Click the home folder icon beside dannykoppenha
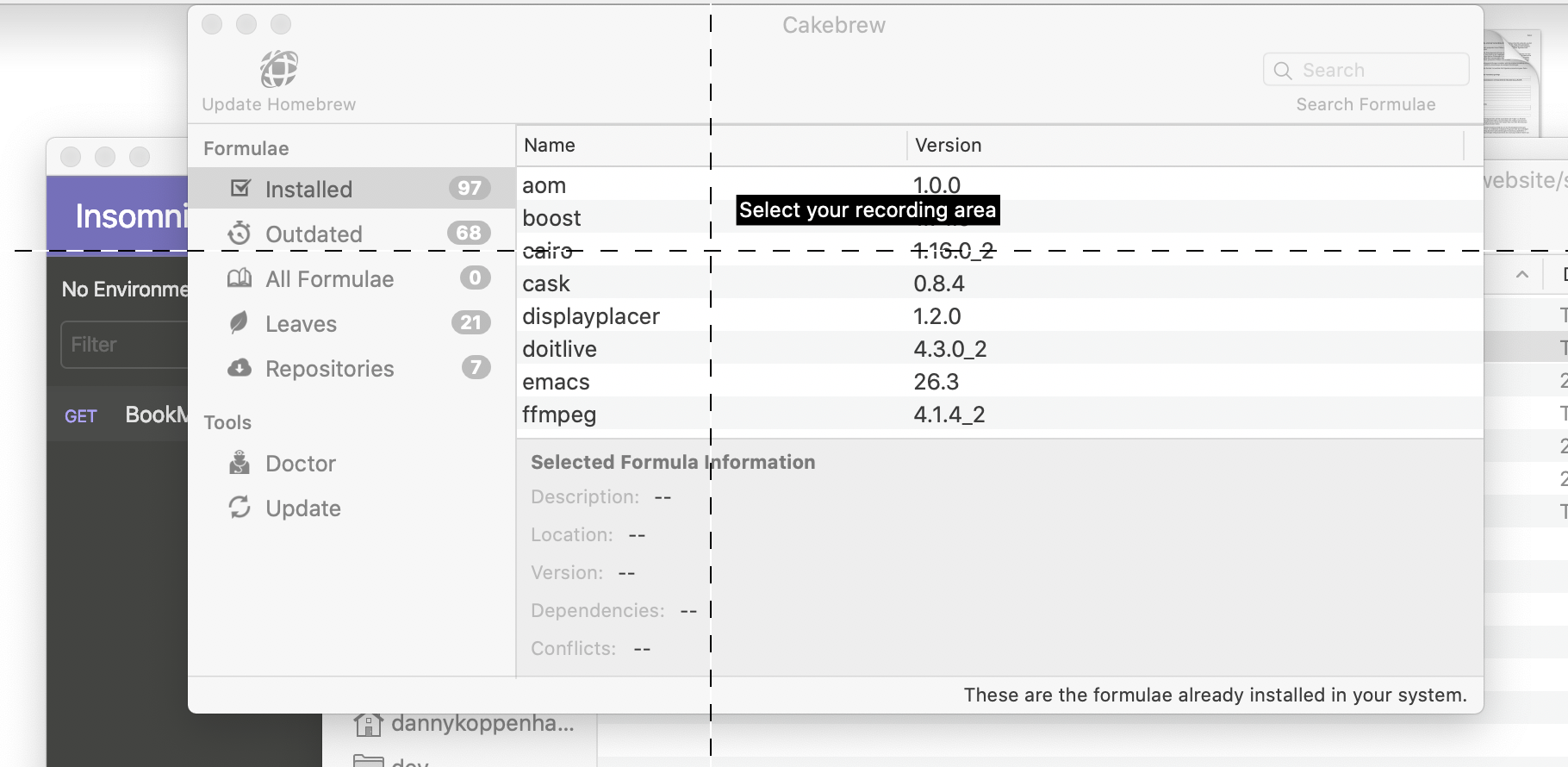The height and width of the screenshot is (767, 1568). (368, 725)
